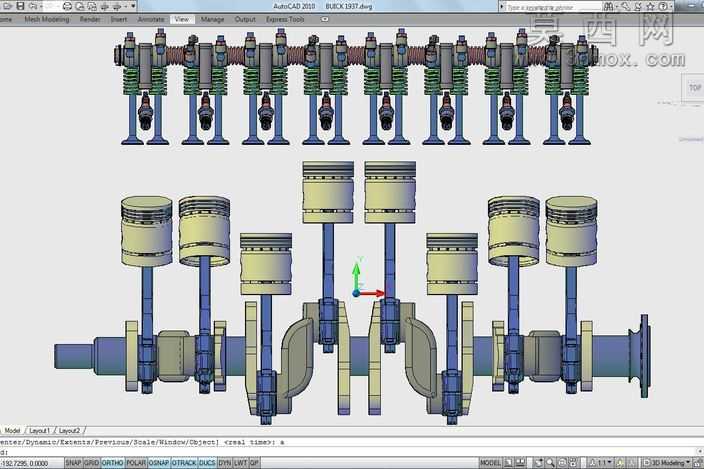Click the Quick View Layouts icon
Image resolution: width=704 pixels, height=469 pixels.
point(508,463)
